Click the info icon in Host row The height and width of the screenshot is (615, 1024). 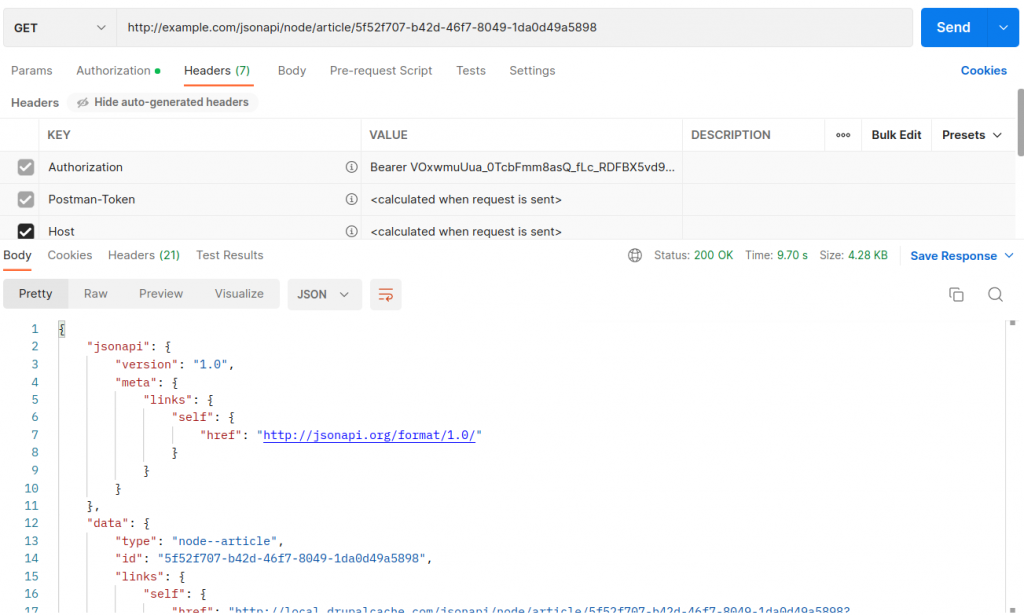pos(351,231)
